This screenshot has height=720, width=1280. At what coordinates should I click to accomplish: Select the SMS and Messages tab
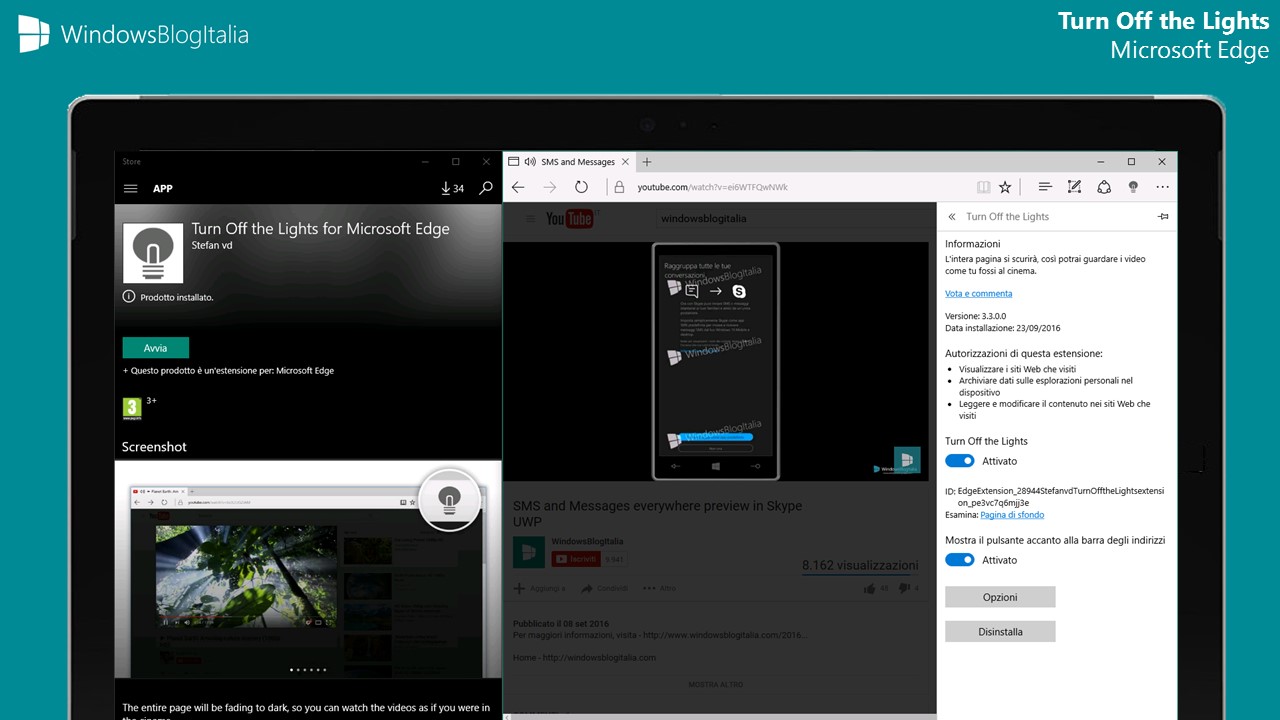point(570,162)
